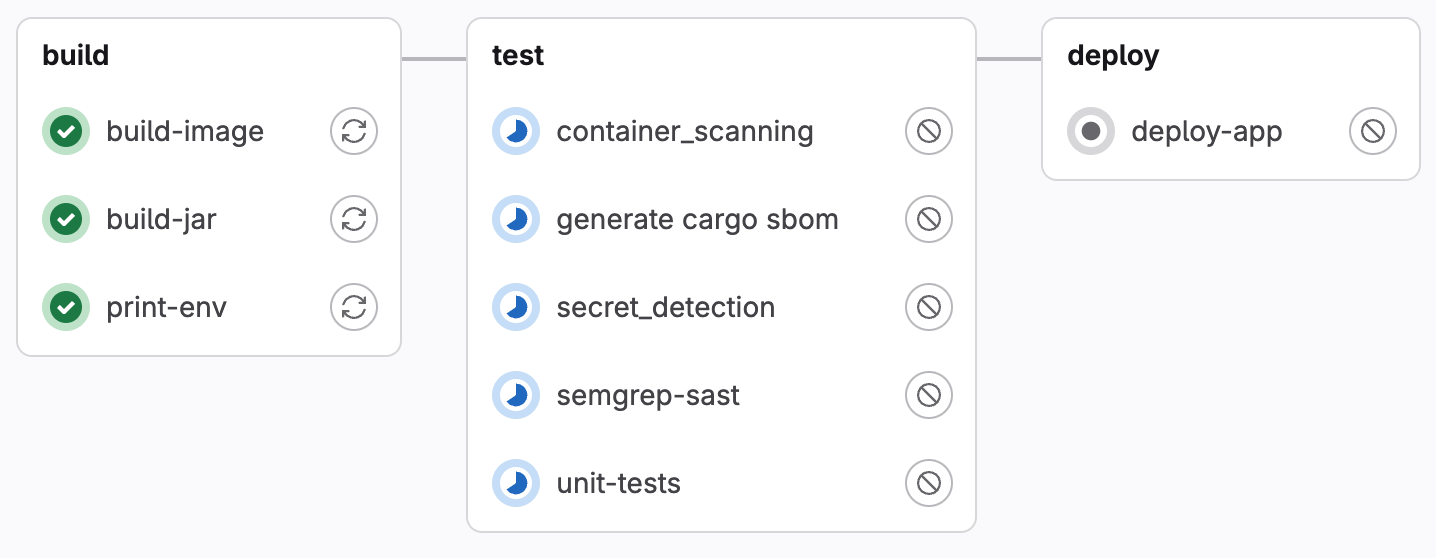Screen dimensions: 1436x558
Task: Open the build-image job link
Action: click(185, 131)
